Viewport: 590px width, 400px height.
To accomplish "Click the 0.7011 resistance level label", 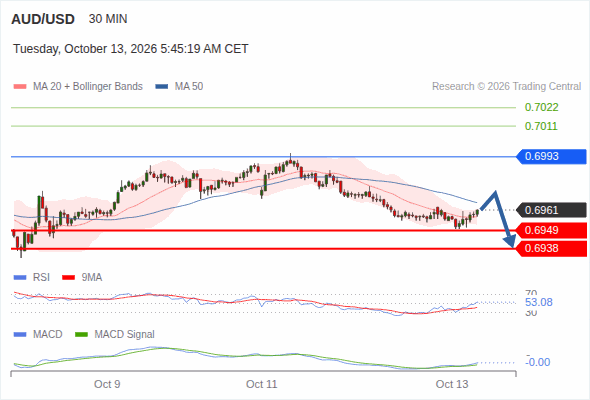I will click(541, 126).
